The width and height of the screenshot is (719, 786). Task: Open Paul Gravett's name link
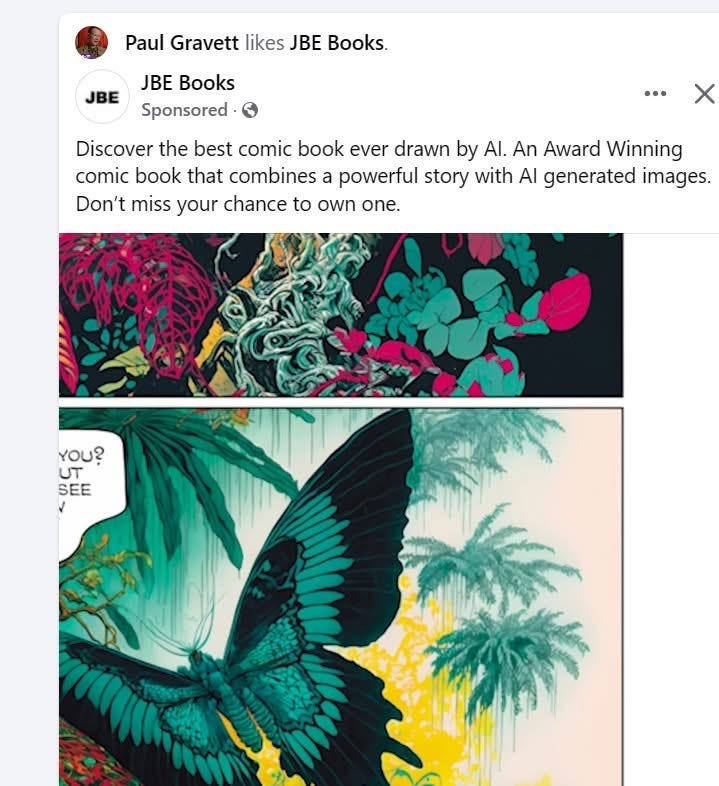click(182, 43)
